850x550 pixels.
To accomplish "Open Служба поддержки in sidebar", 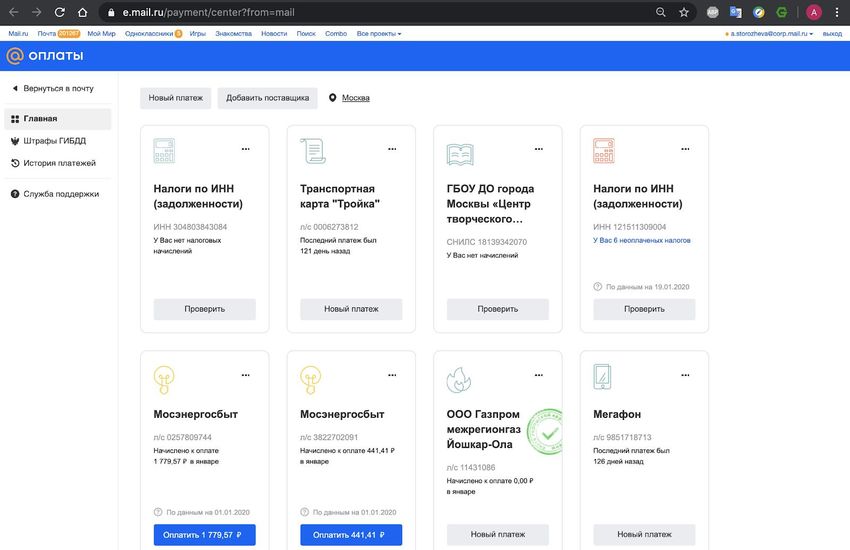I will coord(55,194).
